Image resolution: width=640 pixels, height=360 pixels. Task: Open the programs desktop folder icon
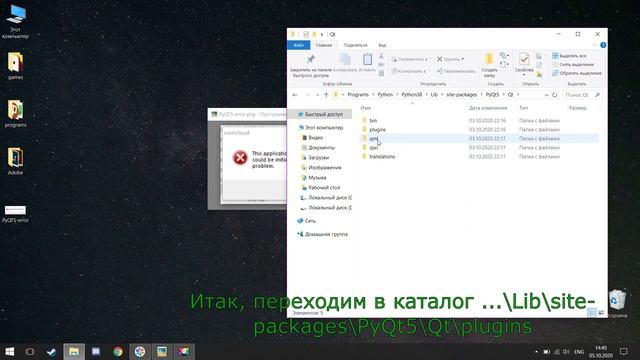pos(16,113)
